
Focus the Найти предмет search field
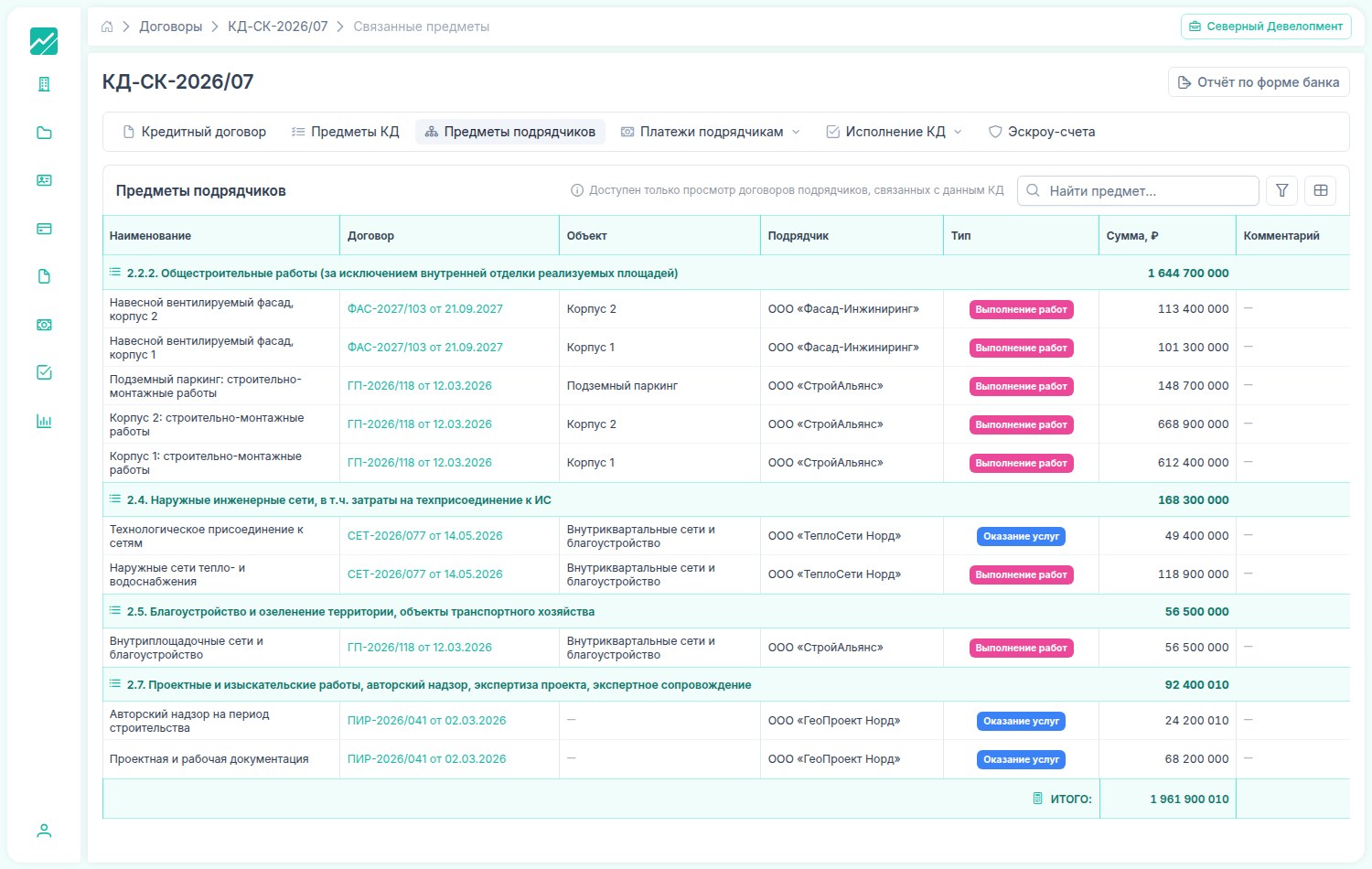[1138, 190]
